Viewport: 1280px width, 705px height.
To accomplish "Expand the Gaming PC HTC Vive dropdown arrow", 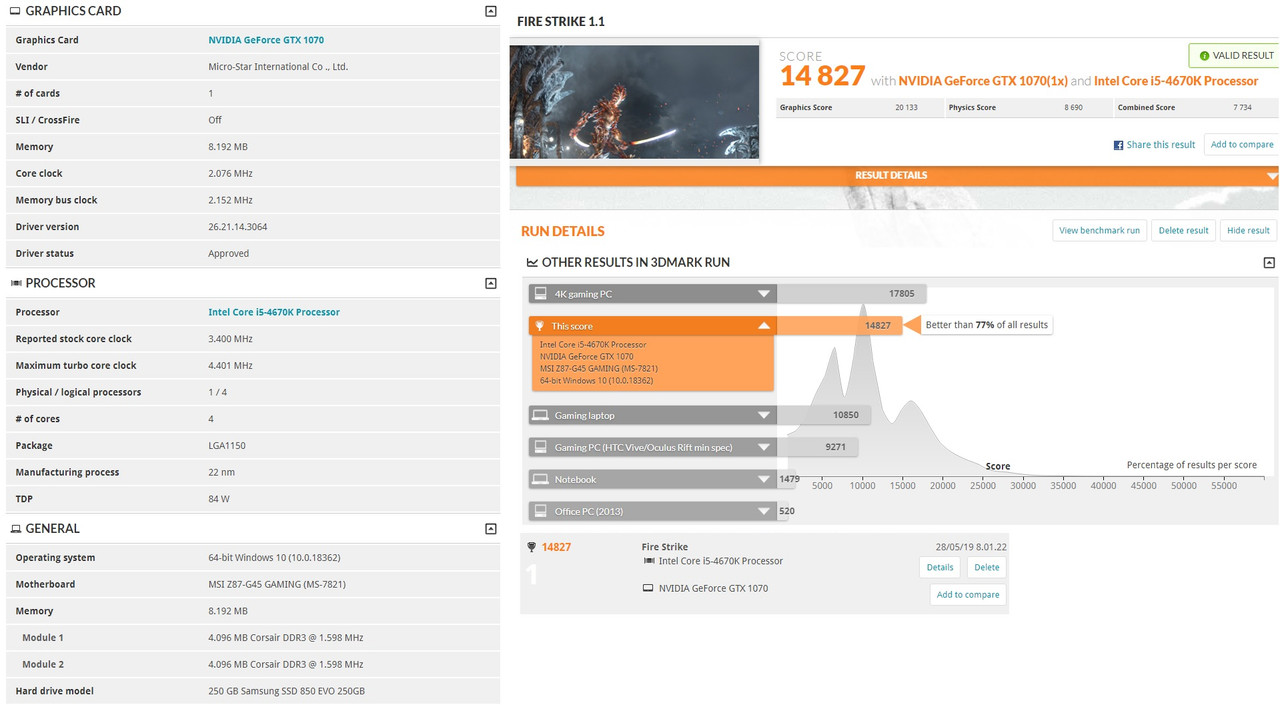I will 764,448.
